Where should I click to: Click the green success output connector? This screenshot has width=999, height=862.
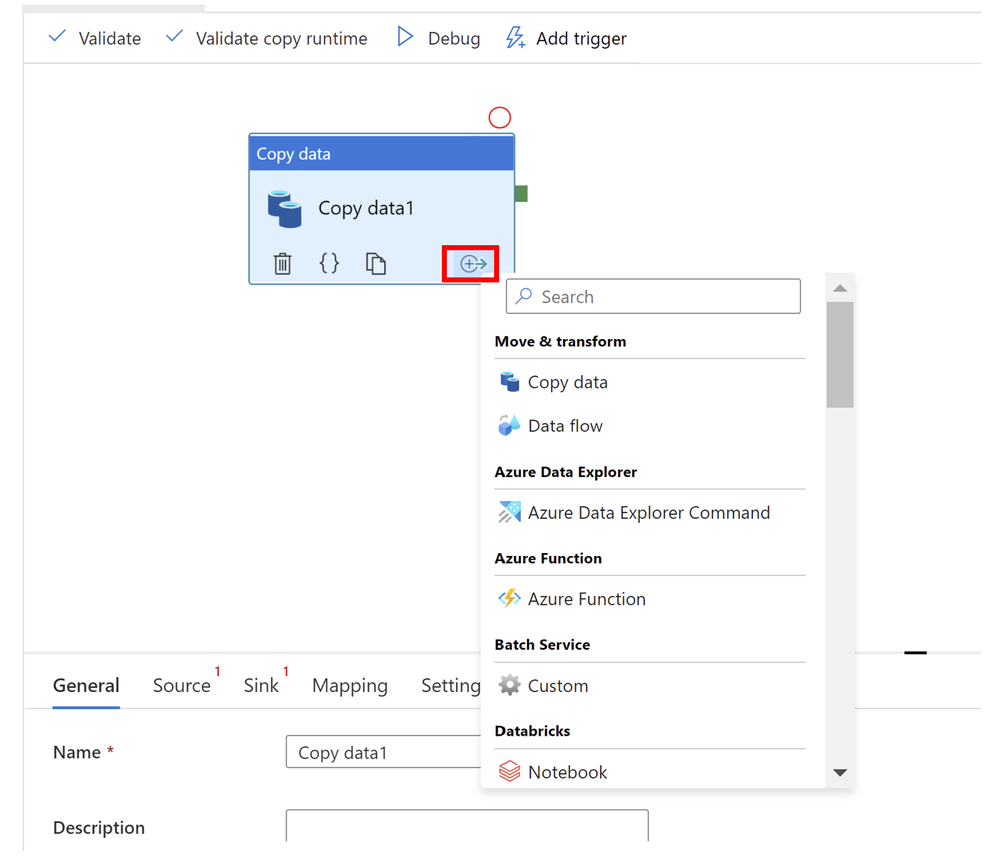pos(521,194)
